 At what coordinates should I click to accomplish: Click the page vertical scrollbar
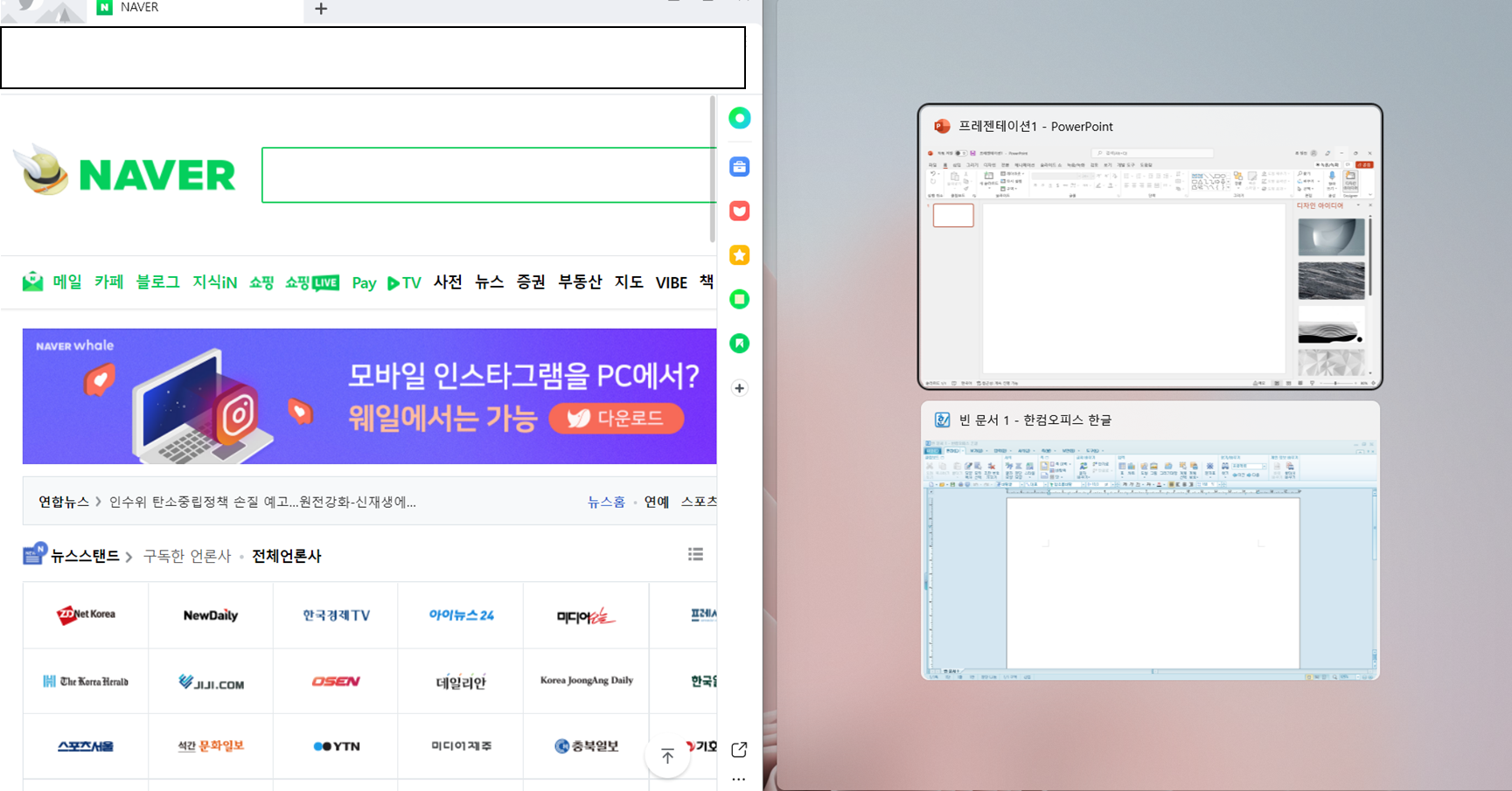(713, 170)
